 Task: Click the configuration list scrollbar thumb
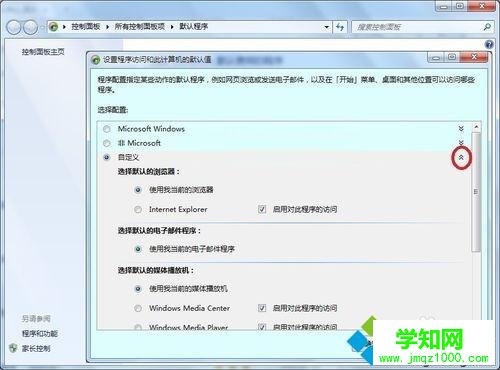(x=476, y=192)
